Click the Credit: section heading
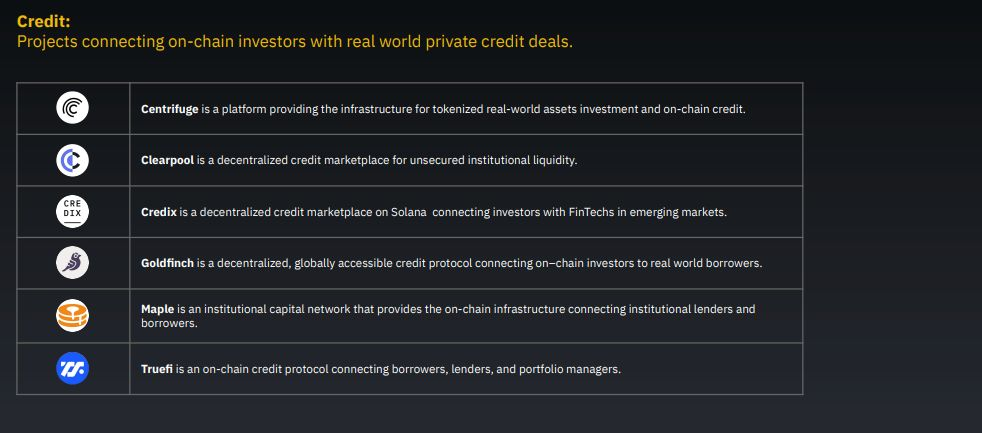This screenshot has height=433, width=982. click(44, 21)
